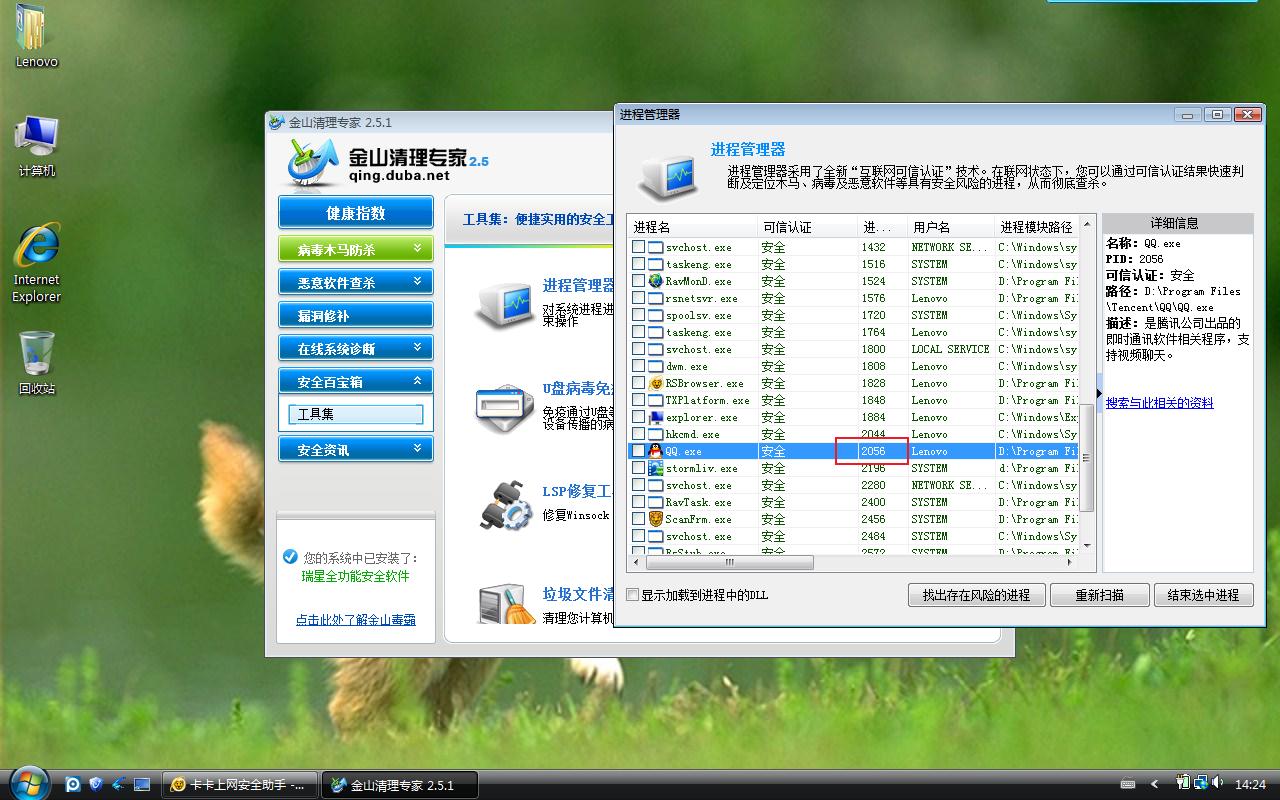Show hidden tray icons arrow

tap(1155, 784)
